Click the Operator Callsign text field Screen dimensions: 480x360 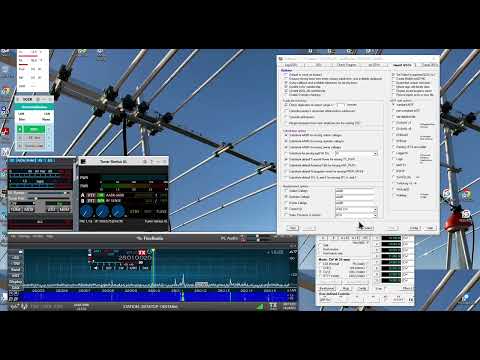(x=354, y=197)
